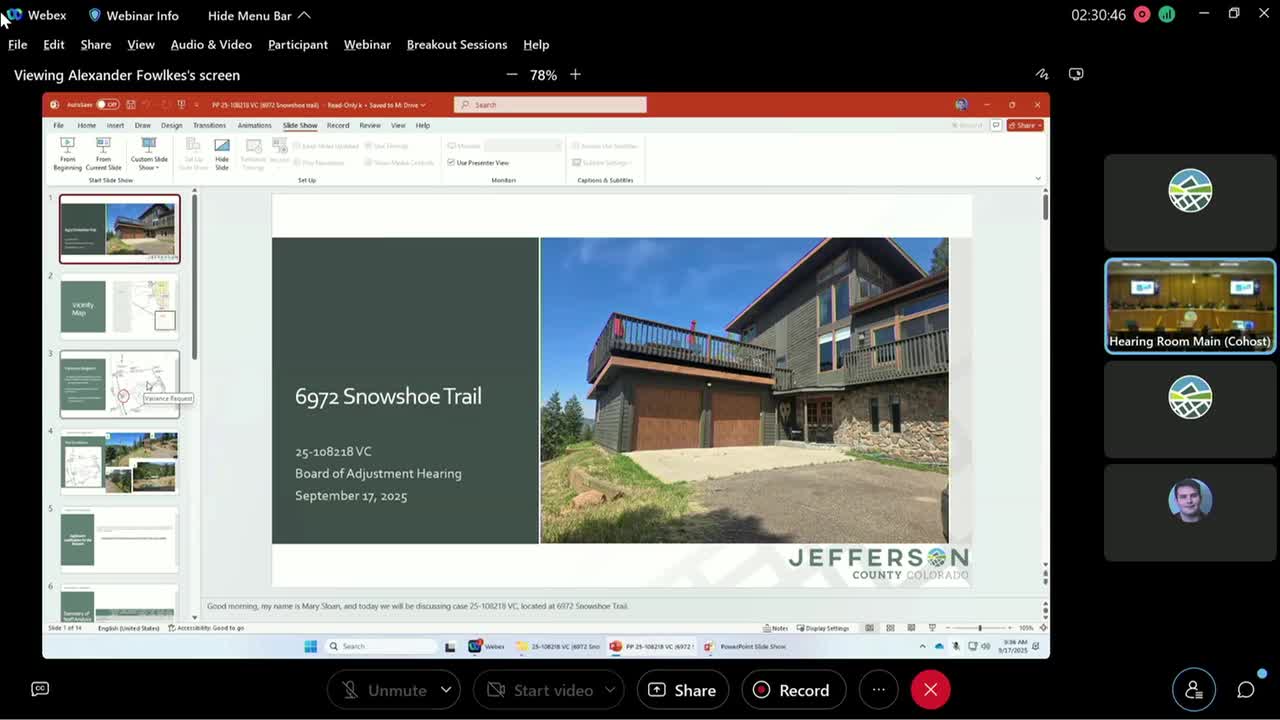Zoom out the shared screen view

point(512,75)
